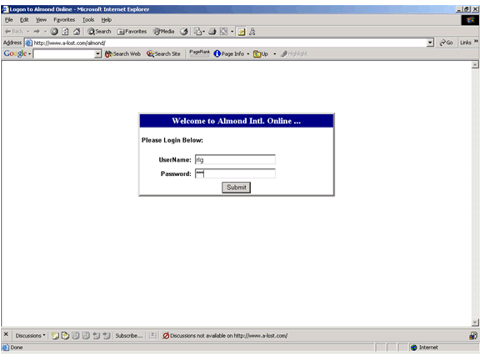The width and height of the screenshot is (480, 360).
Task: Click the Edit page toolbar icon
Action: click(224, 32)
